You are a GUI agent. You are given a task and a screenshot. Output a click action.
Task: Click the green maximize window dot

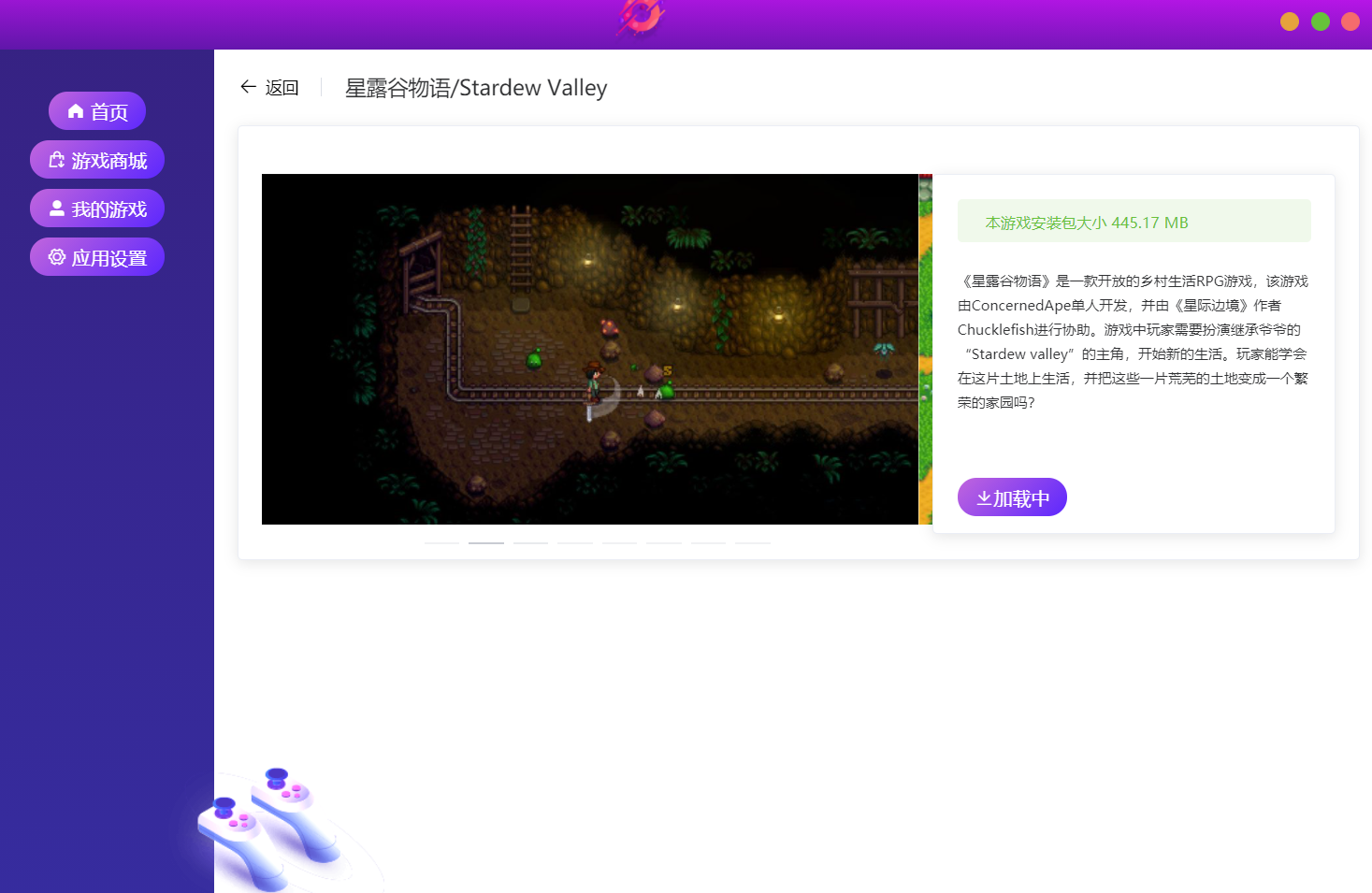1321,22
